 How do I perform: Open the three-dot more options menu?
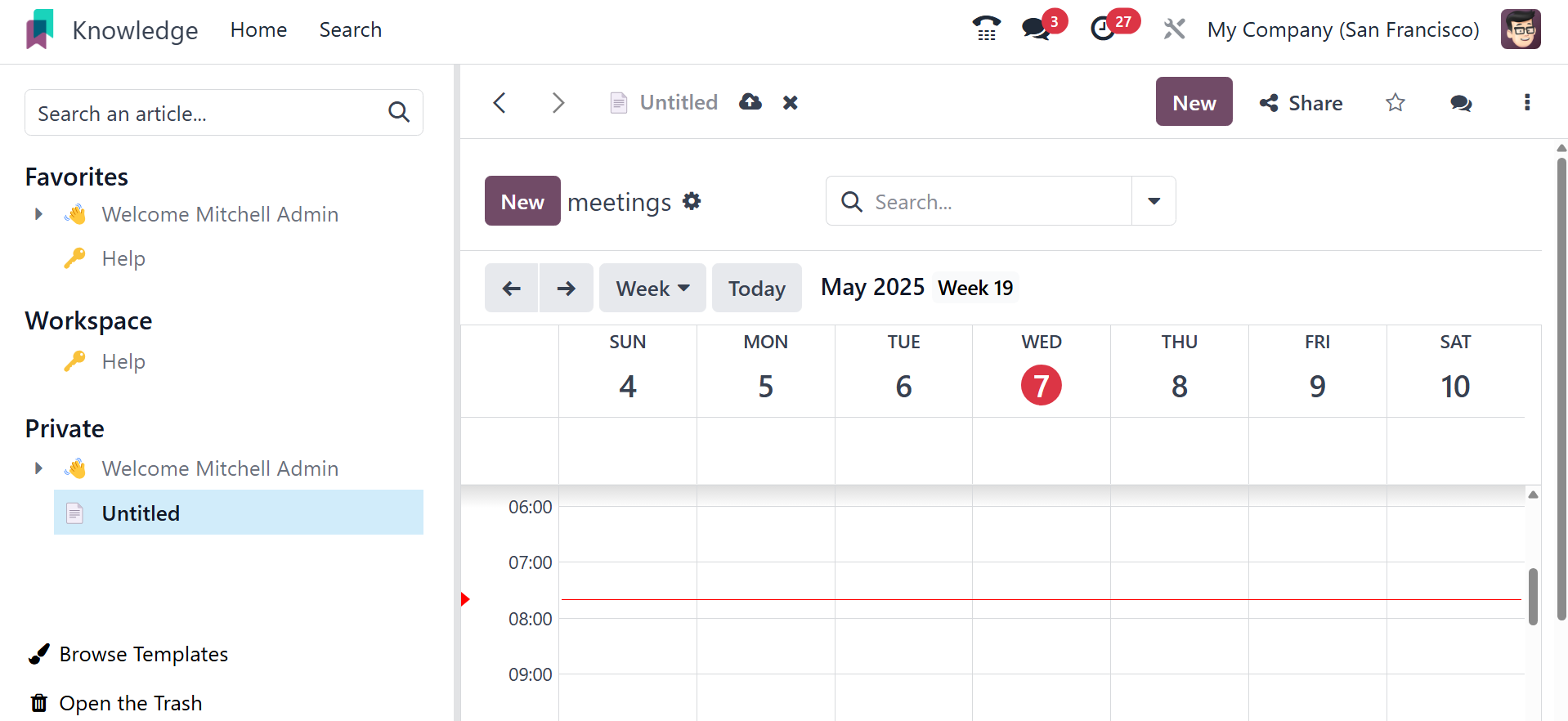pos(1526,102)
